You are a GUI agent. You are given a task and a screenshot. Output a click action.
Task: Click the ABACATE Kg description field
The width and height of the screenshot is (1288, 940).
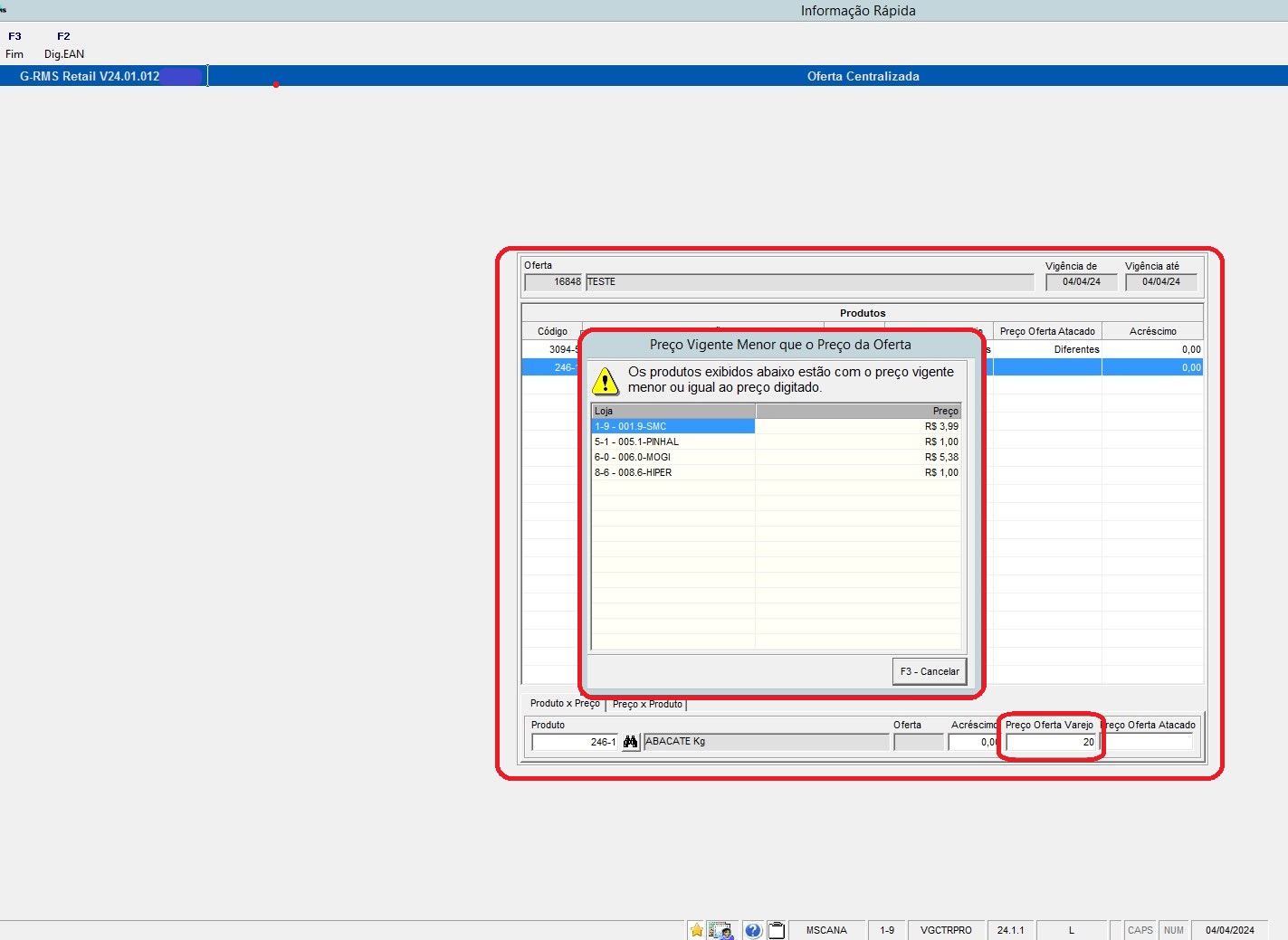click(x=766, y=742)
